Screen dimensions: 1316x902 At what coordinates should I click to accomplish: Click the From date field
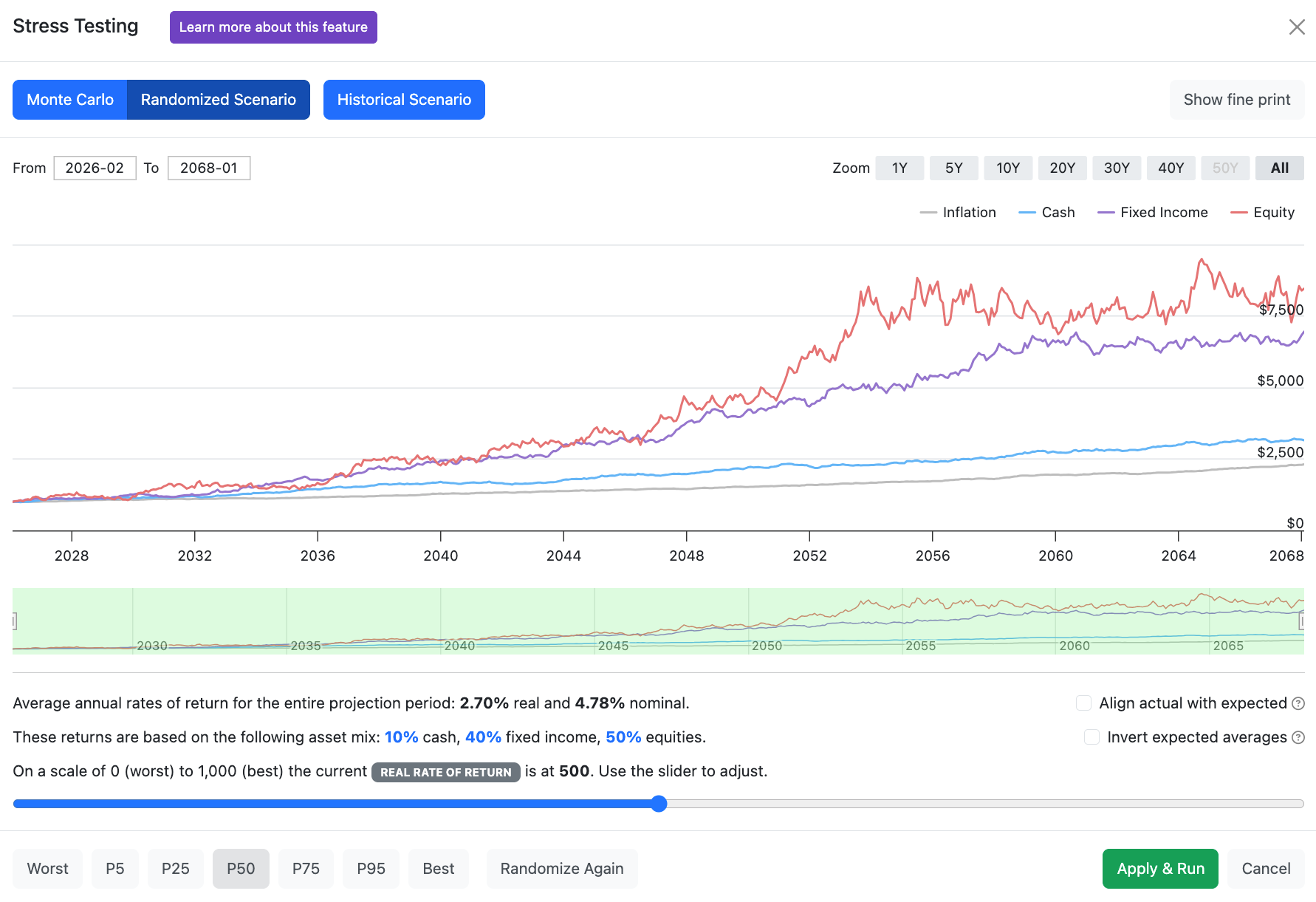click(x=95, y=168)
